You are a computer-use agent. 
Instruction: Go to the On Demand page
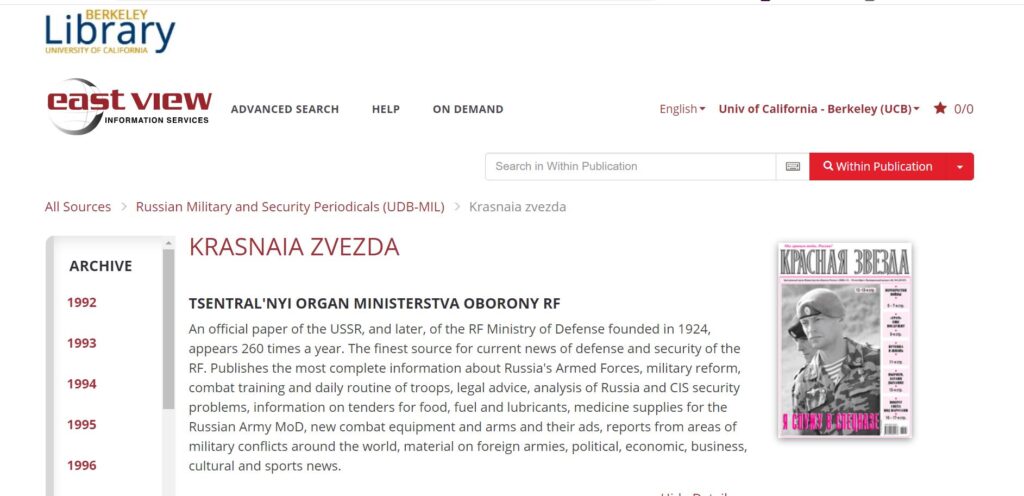pyautogui.click(x=468, y=109)
